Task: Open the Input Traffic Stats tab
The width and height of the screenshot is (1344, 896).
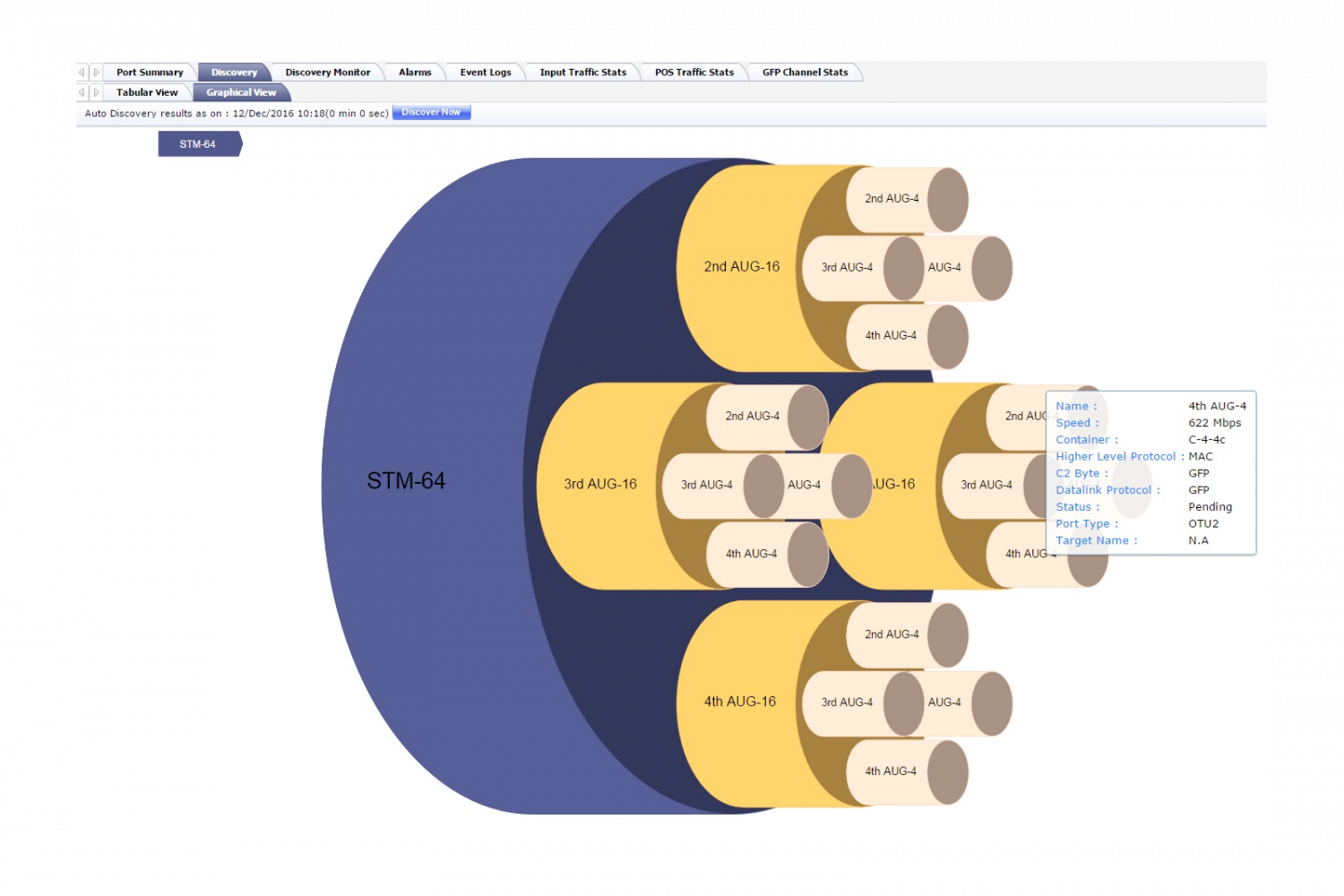Action: (583, 73)
